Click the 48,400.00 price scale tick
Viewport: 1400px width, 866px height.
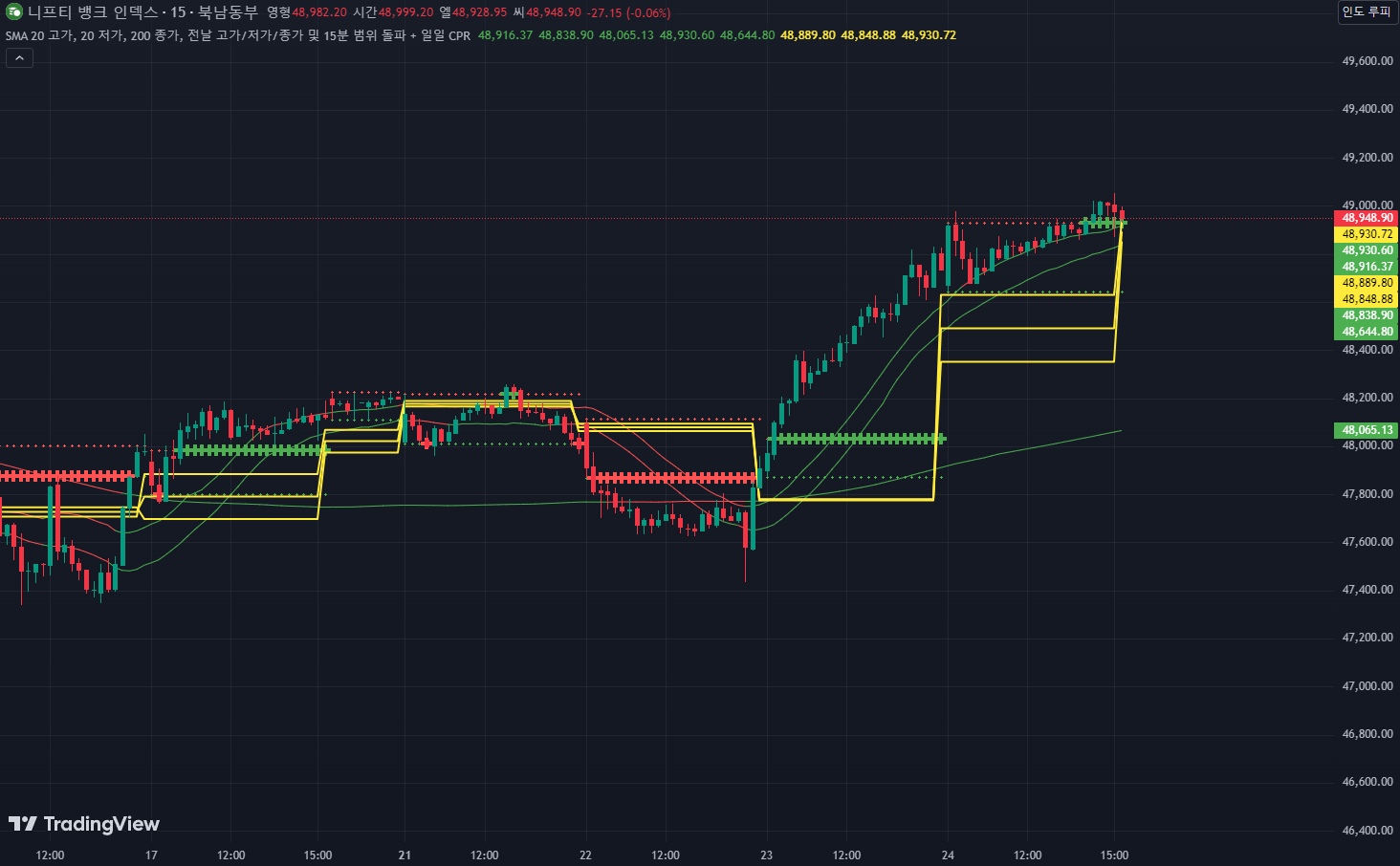coord(1367,350)
